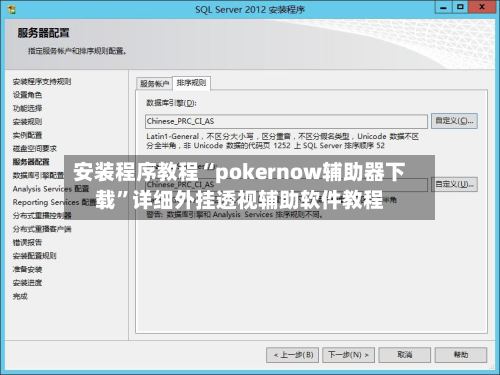Select 安装进度 step in sidebar

coord(27,283)
